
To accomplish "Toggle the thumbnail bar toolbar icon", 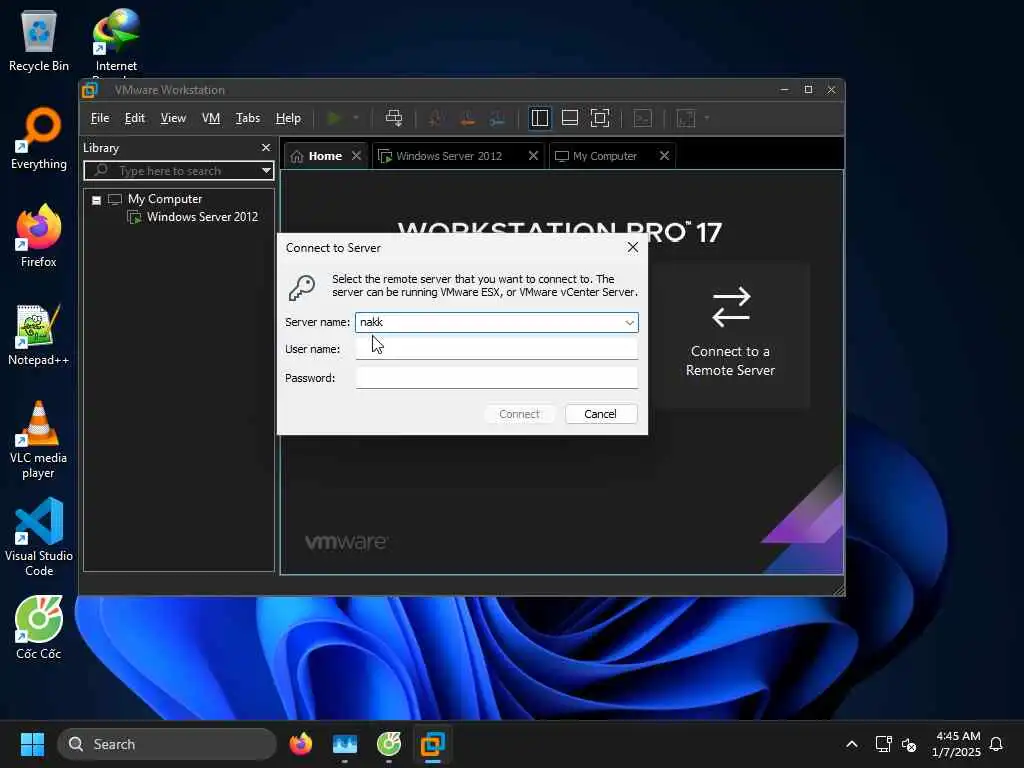I will coord(569,118).
